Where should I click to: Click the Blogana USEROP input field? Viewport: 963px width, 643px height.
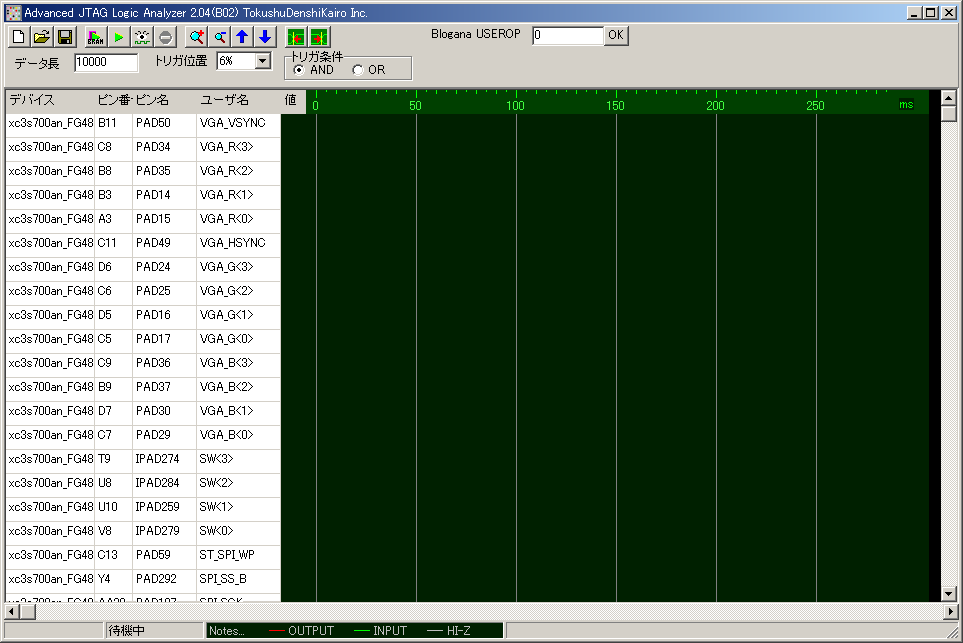[567, 35]
